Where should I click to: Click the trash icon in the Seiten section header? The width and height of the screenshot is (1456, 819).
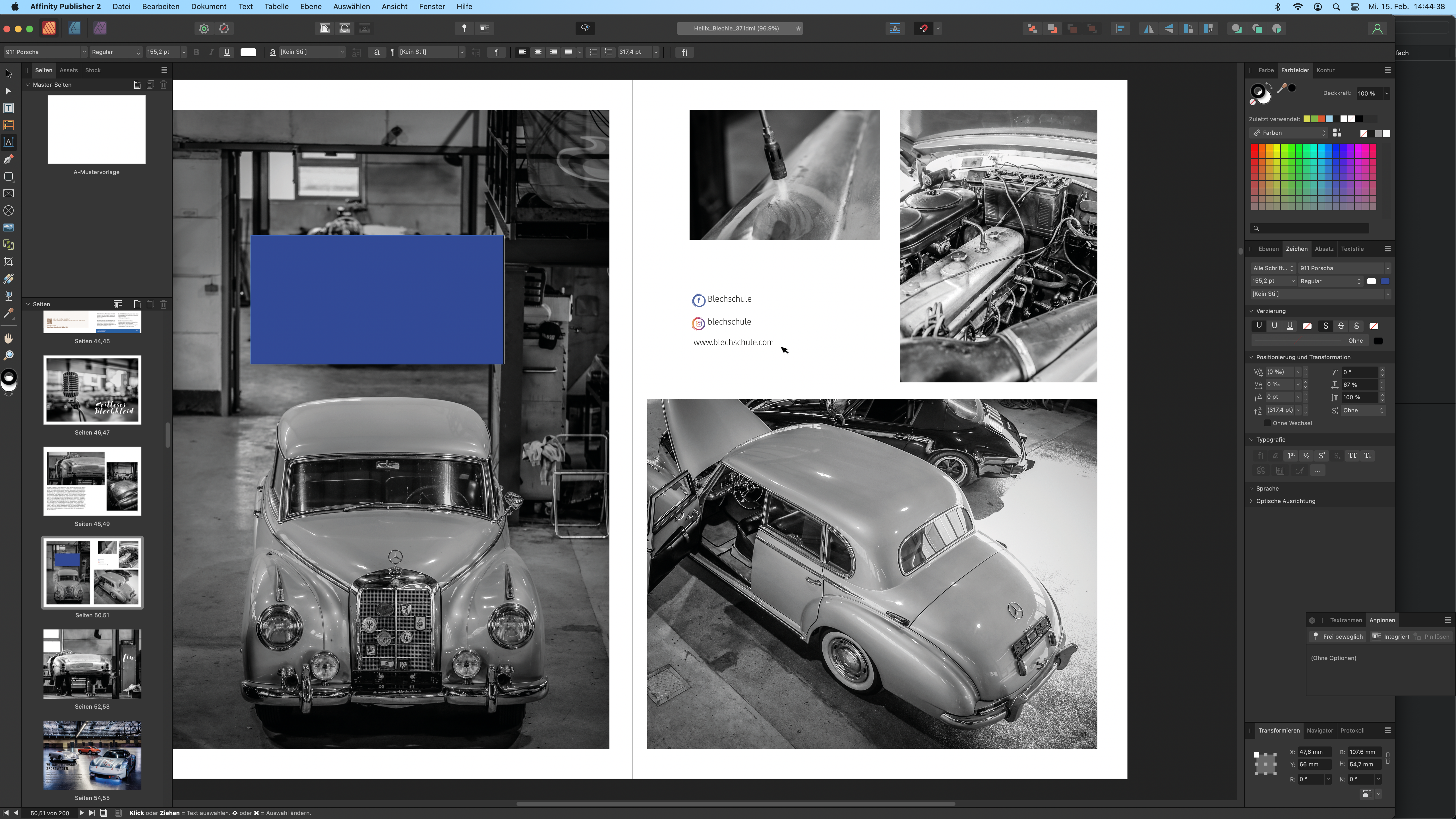point(163,304)
